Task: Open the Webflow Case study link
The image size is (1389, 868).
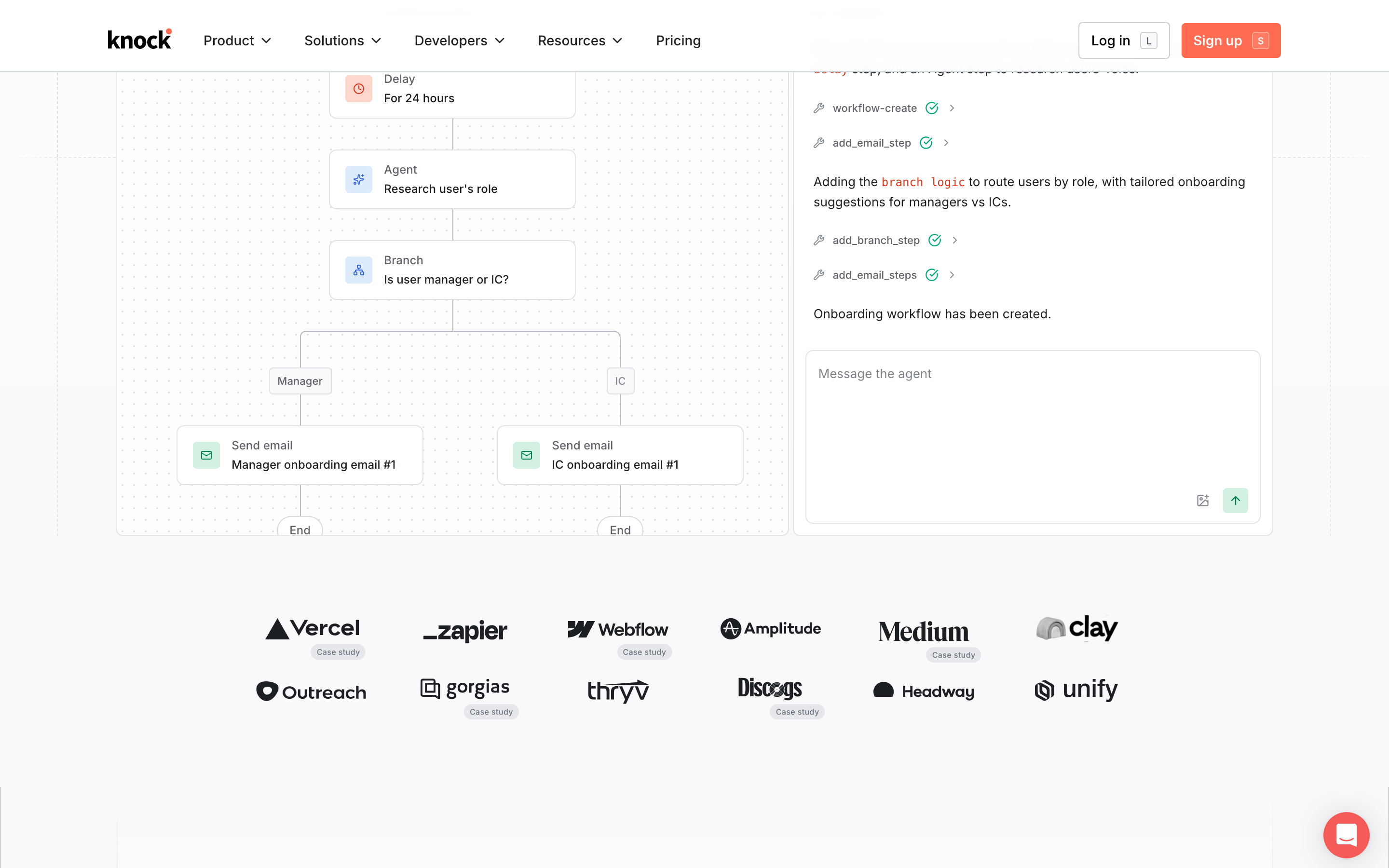Action: pos(644,652)
